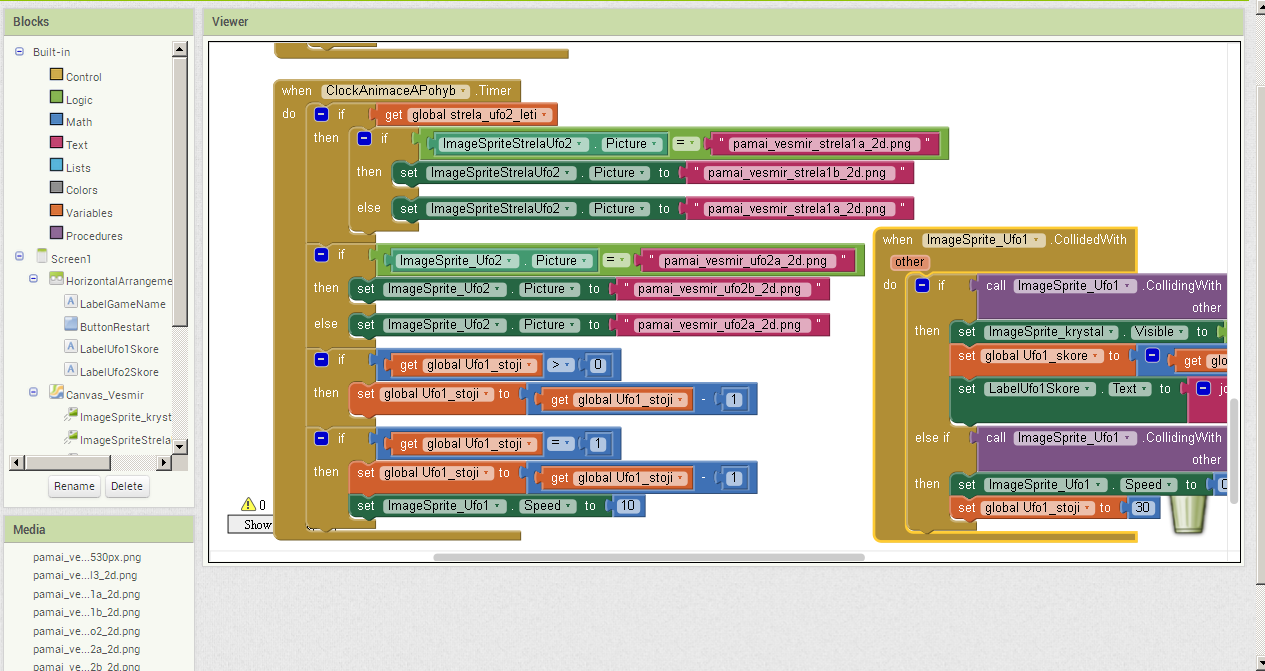Click the Blocks panel header
1265x671 pixels.
point(99,21)
